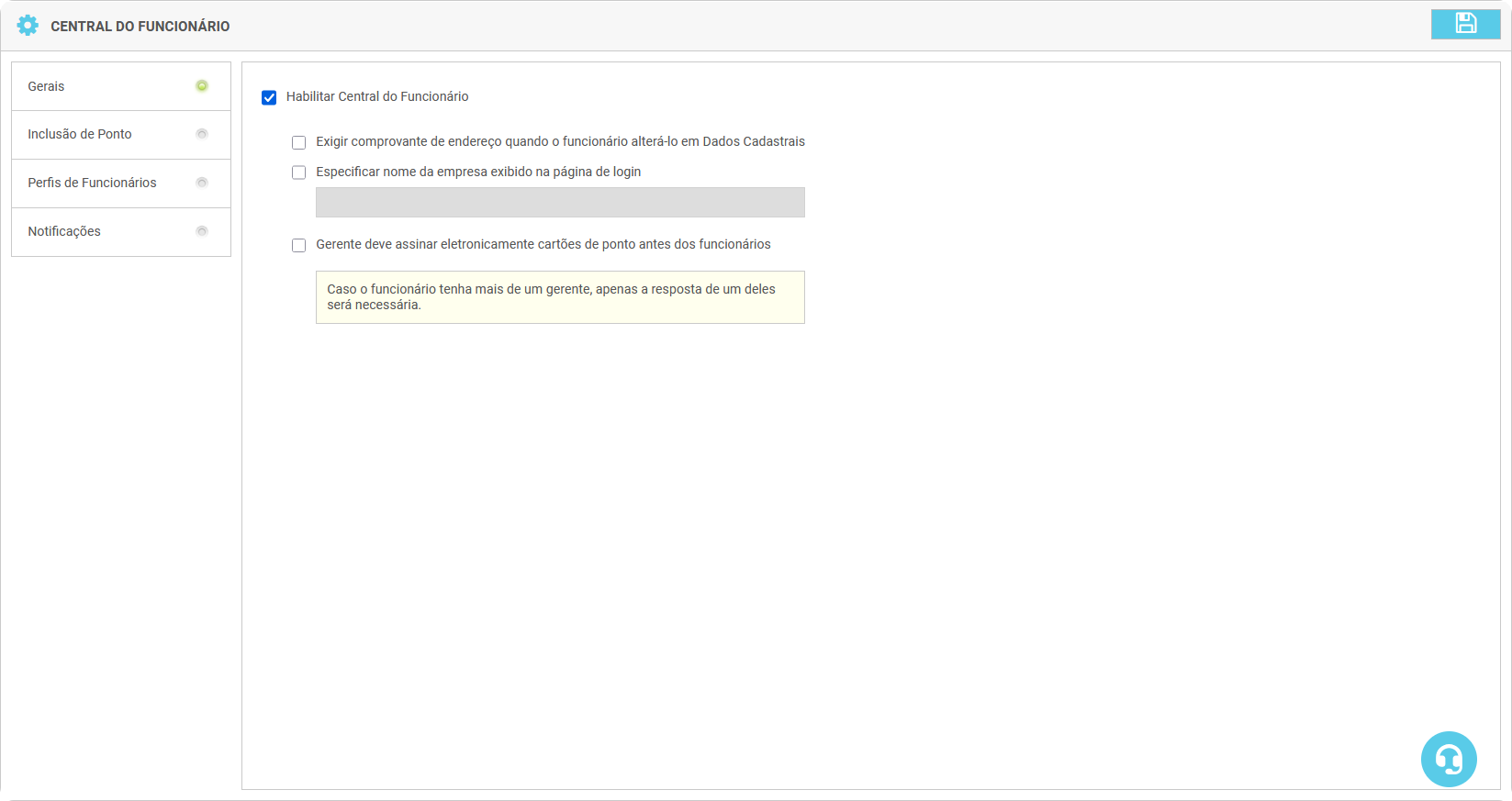The width and height of the screenshot is (1512, 801).
Task: Click the company name input field
Action: click(x=560, y=203)
